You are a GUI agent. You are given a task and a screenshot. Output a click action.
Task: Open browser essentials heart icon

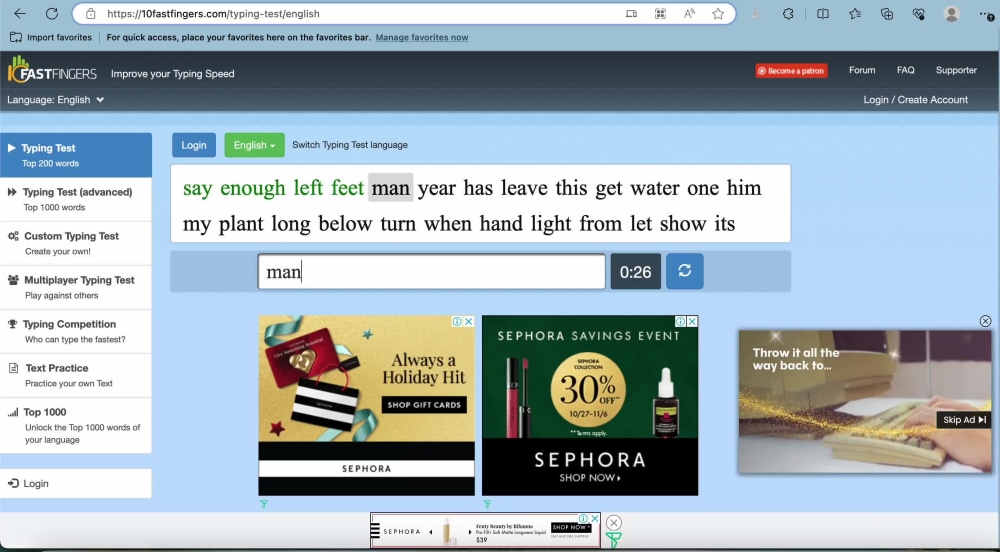(x=918, y=13)
